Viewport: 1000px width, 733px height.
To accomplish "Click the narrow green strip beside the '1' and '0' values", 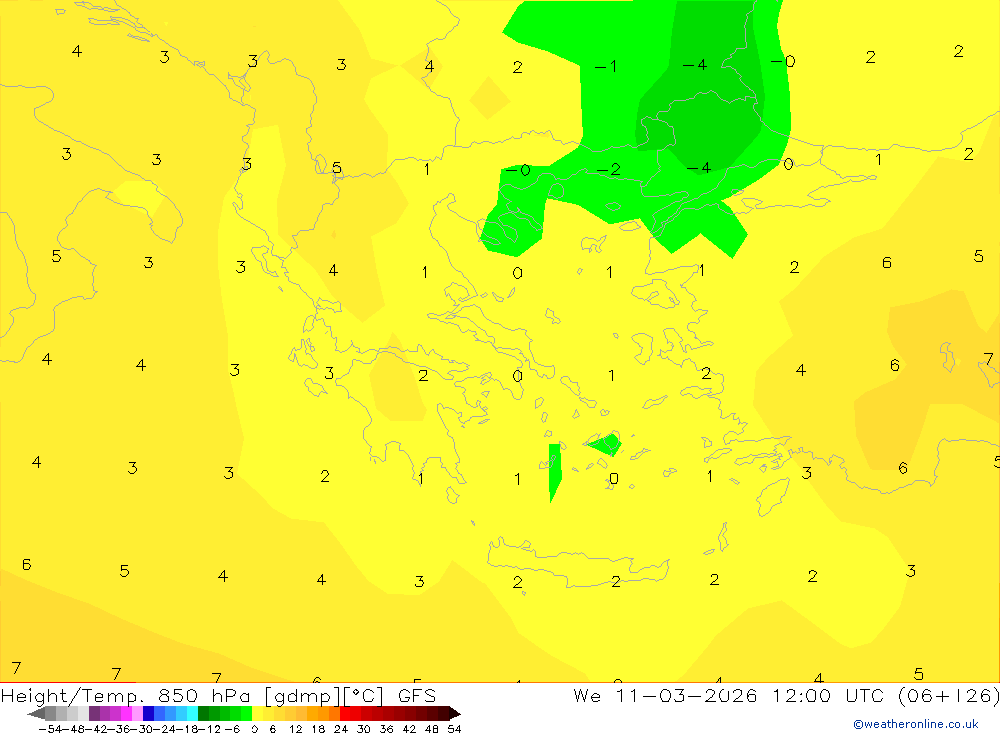I will click(x=555, y=472).
